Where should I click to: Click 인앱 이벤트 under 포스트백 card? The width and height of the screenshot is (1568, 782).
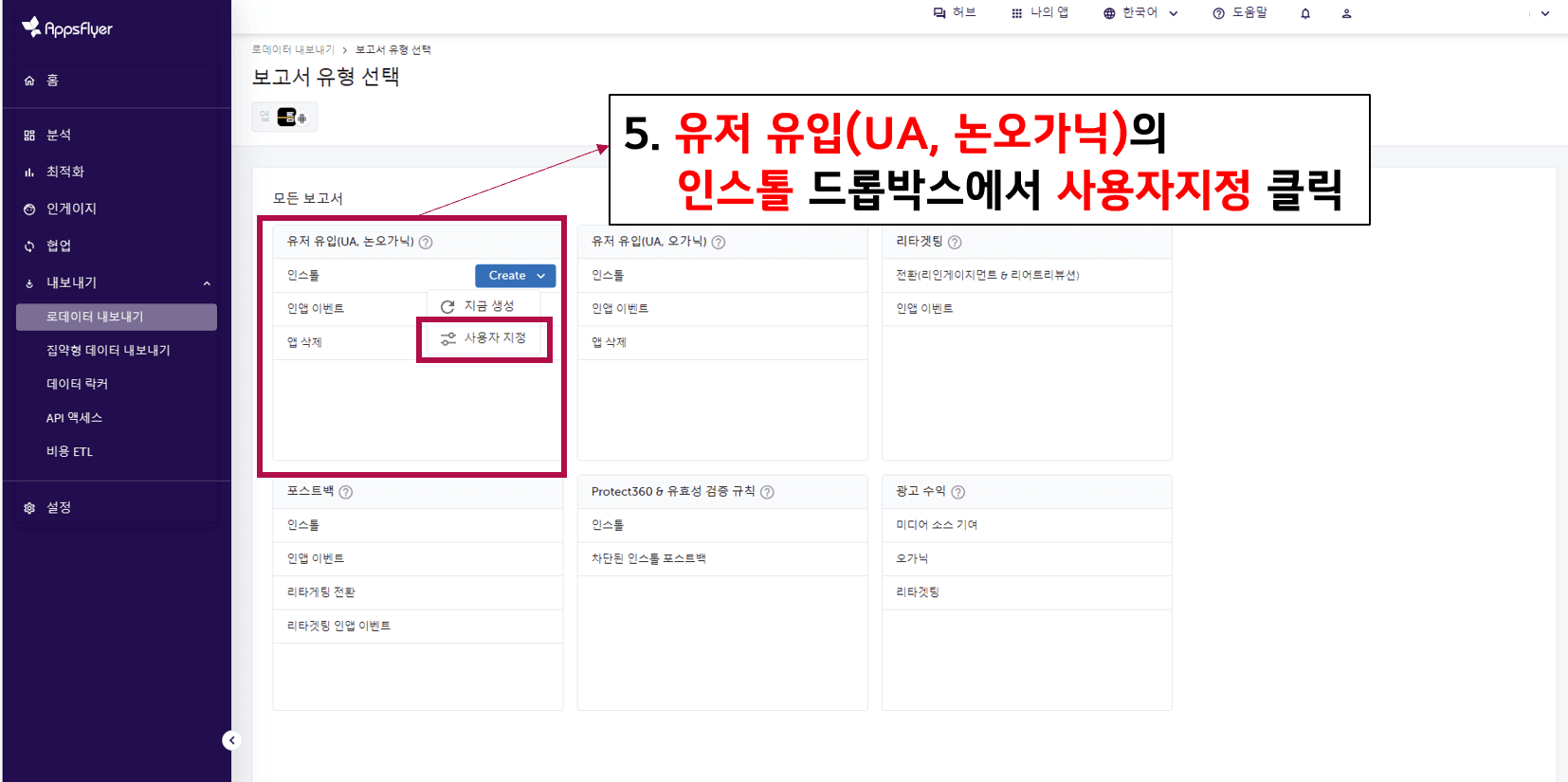(418, 559)
